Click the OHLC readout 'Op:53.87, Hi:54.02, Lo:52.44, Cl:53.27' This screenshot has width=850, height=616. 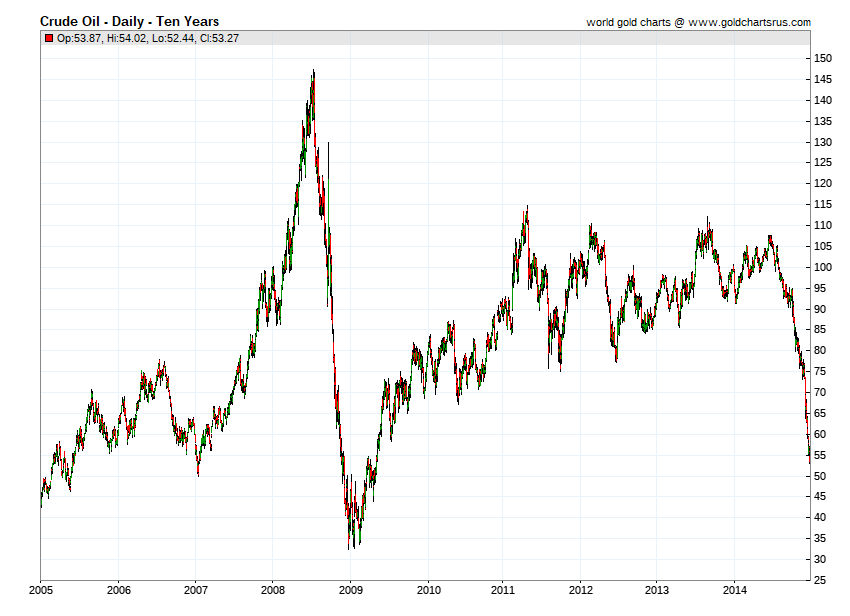[x=147, y=38]
